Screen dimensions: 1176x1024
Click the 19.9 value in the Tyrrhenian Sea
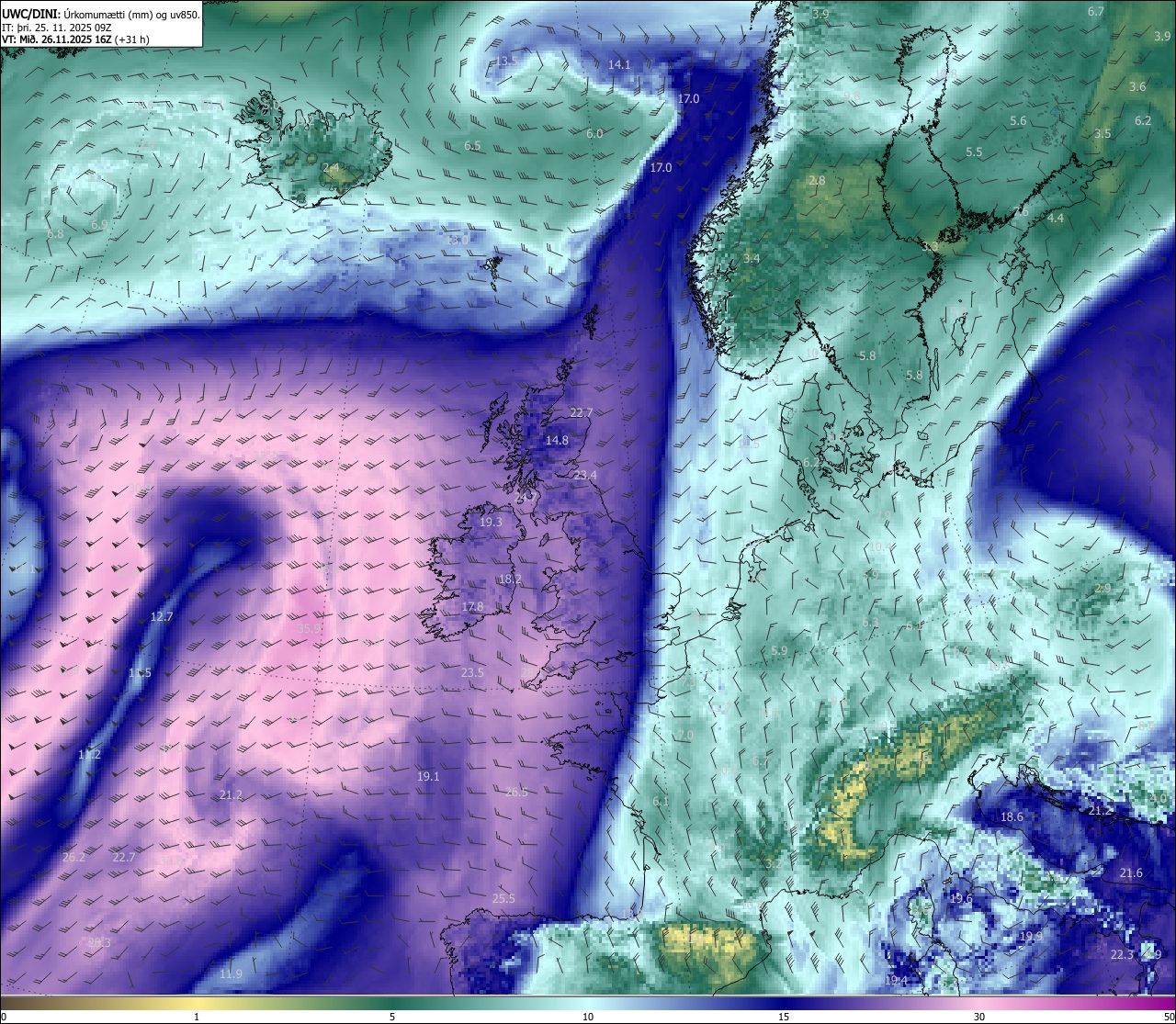coord(1031,936)
